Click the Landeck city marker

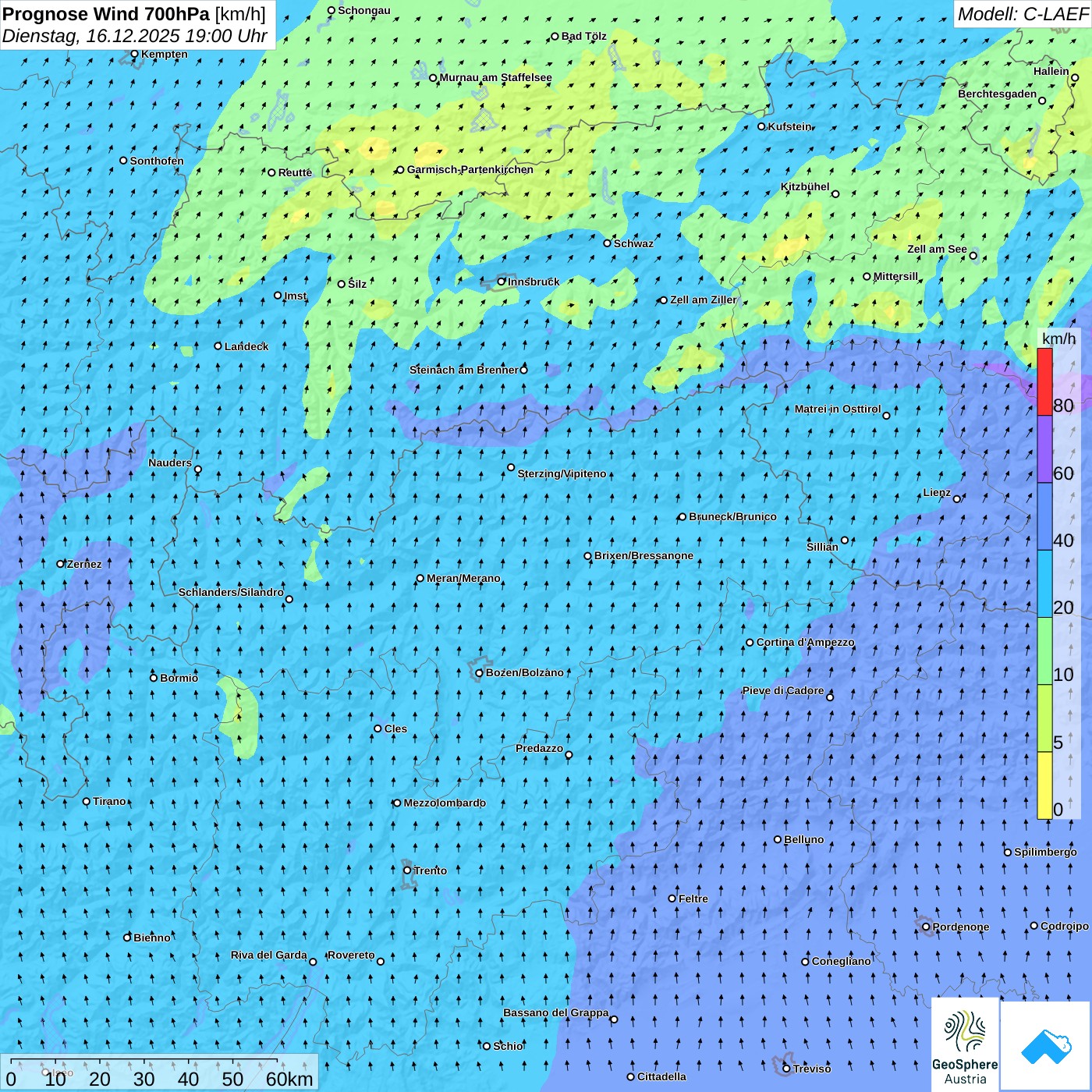coord(218,346)
